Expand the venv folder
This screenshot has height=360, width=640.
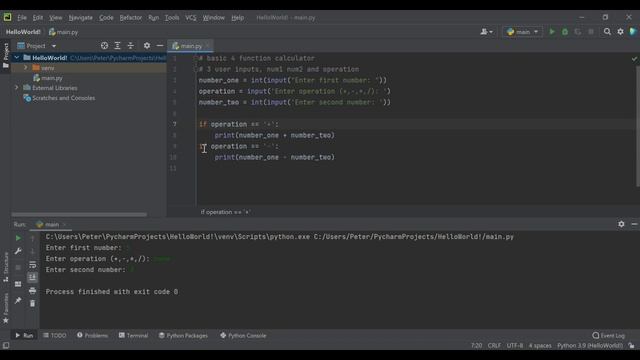point(26,68)
